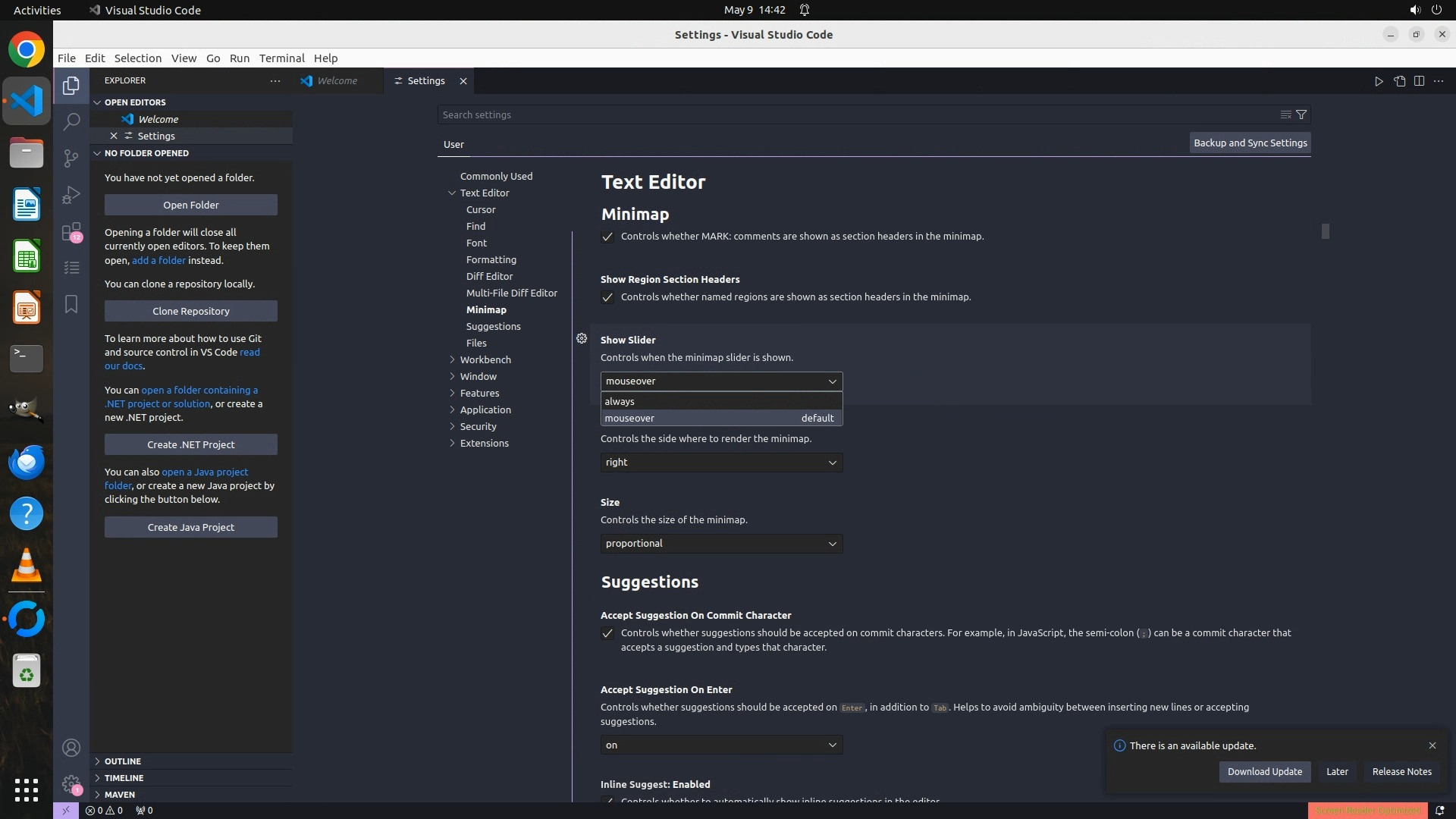Open the Terminal menu
The height and width of the screenshot is (819, 1456).
[x=281, y=58]
